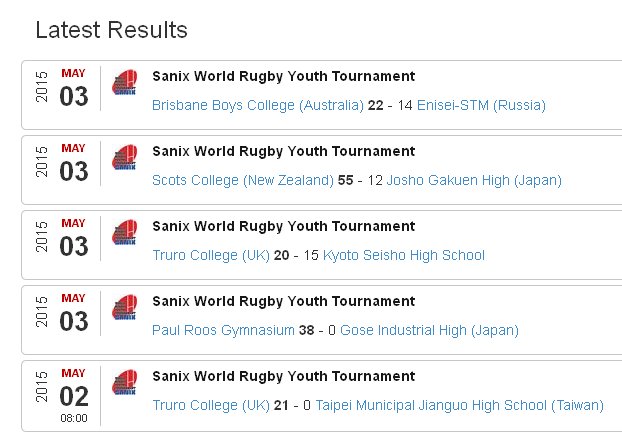Open Scots College (New Zealand) link

click(x=243, y=181)
